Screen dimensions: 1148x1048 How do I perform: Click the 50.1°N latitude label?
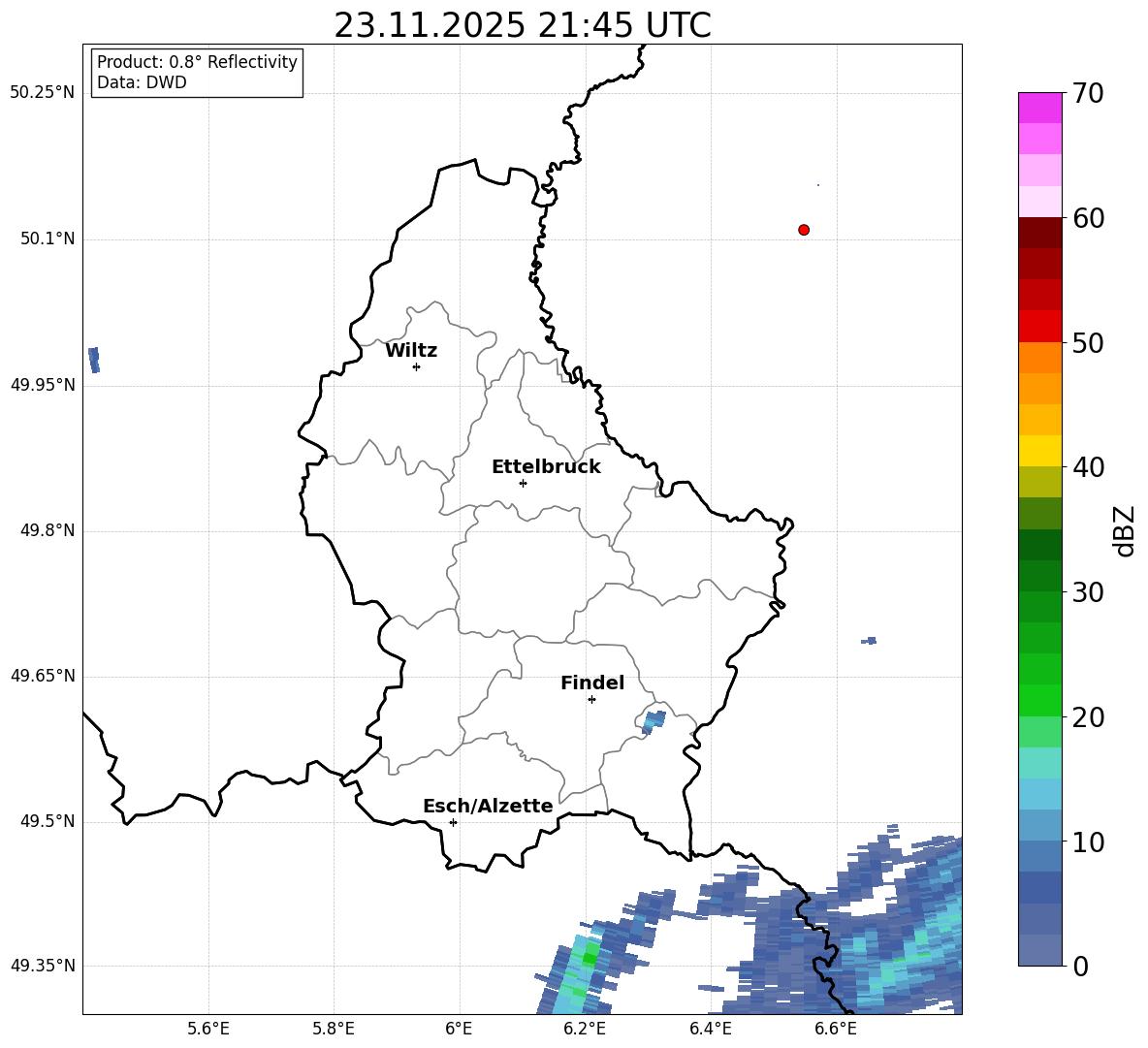(48, 238)
